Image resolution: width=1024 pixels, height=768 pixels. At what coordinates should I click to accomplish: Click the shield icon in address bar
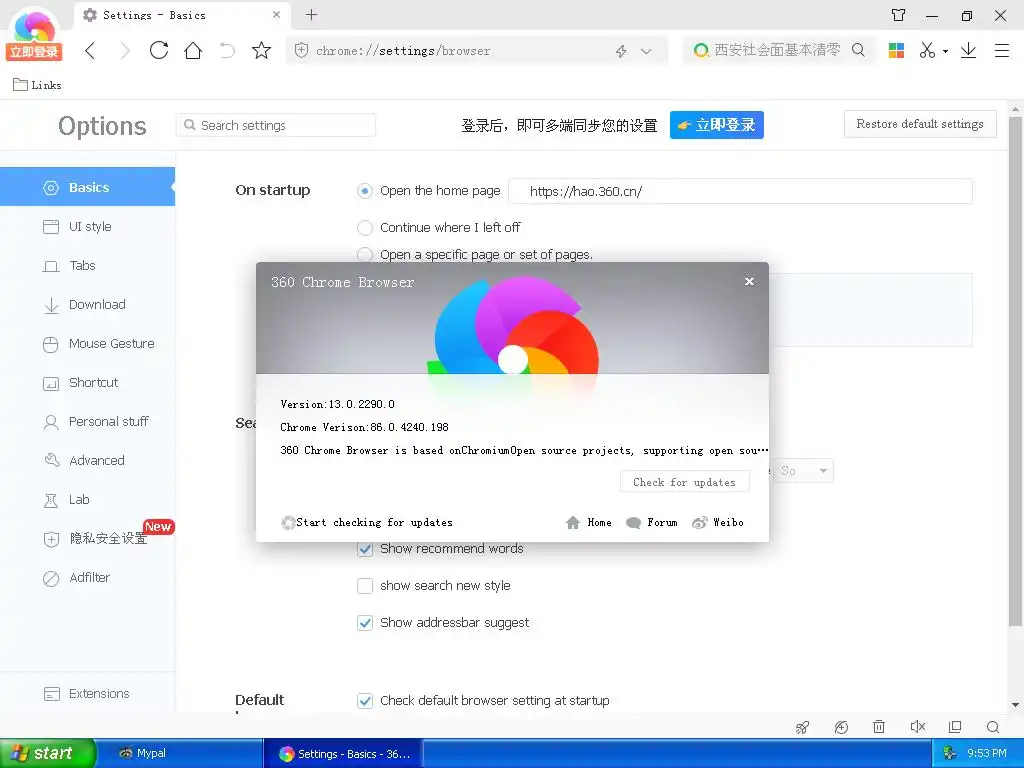pyautogui.click(x=301, y=50)
